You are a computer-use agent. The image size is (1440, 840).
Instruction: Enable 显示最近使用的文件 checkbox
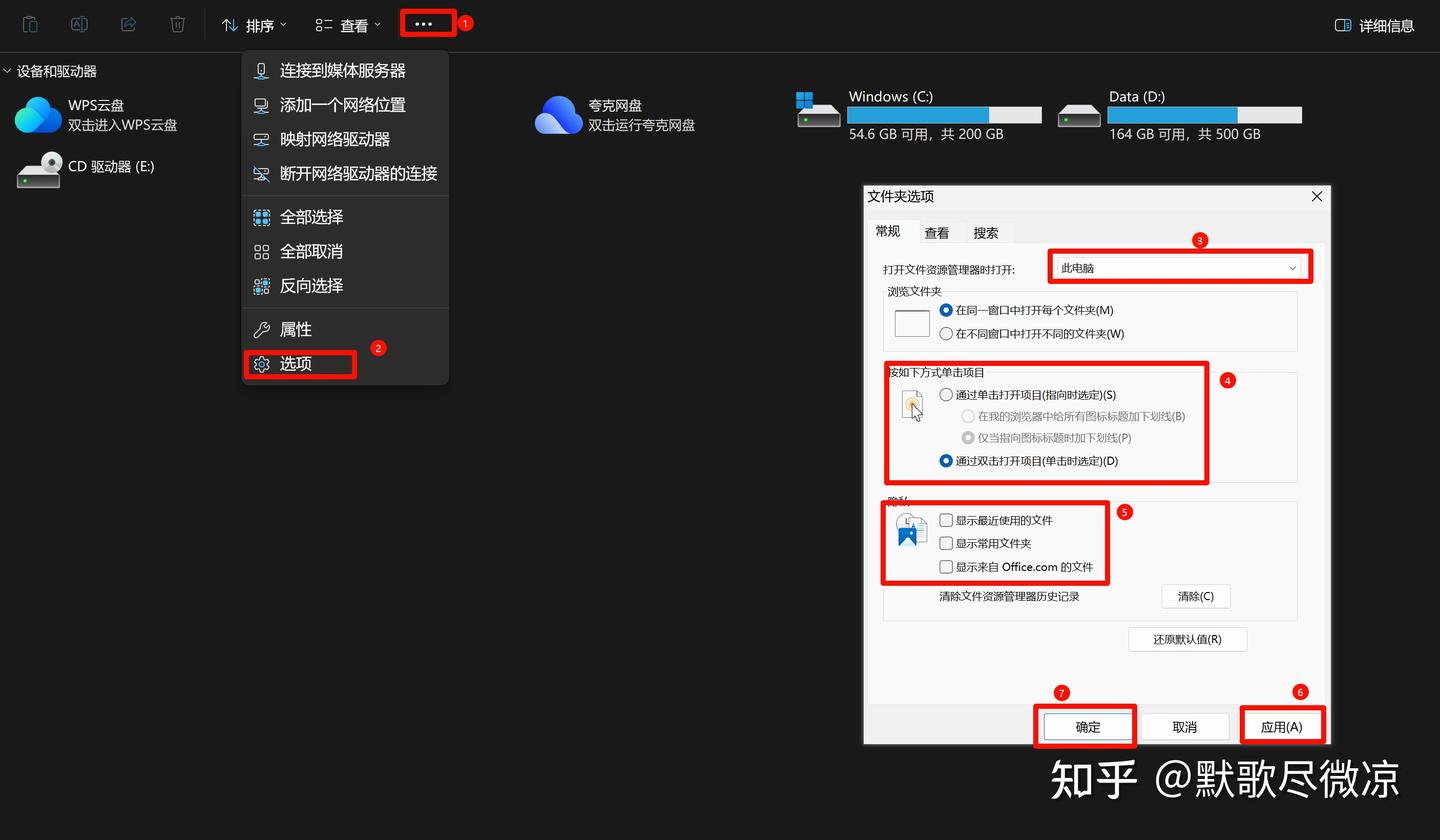pos(946,520)
